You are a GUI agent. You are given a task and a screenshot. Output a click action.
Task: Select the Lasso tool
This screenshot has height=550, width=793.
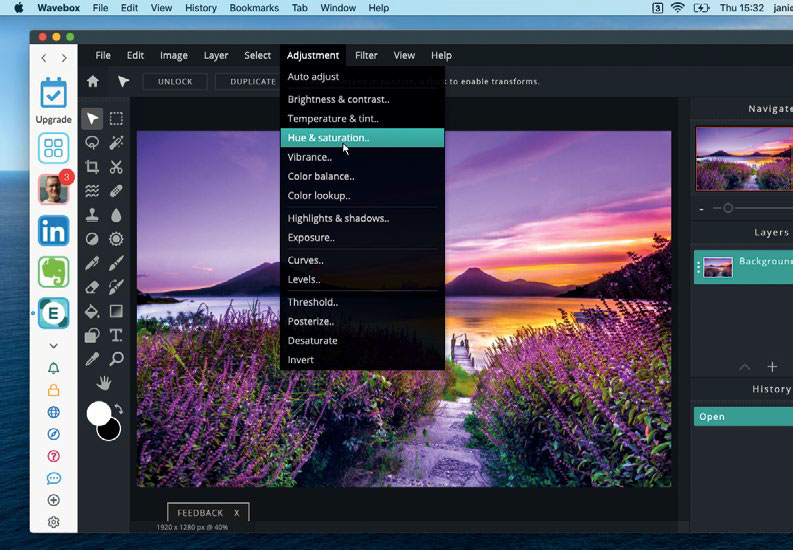click(x=92, y=143)
